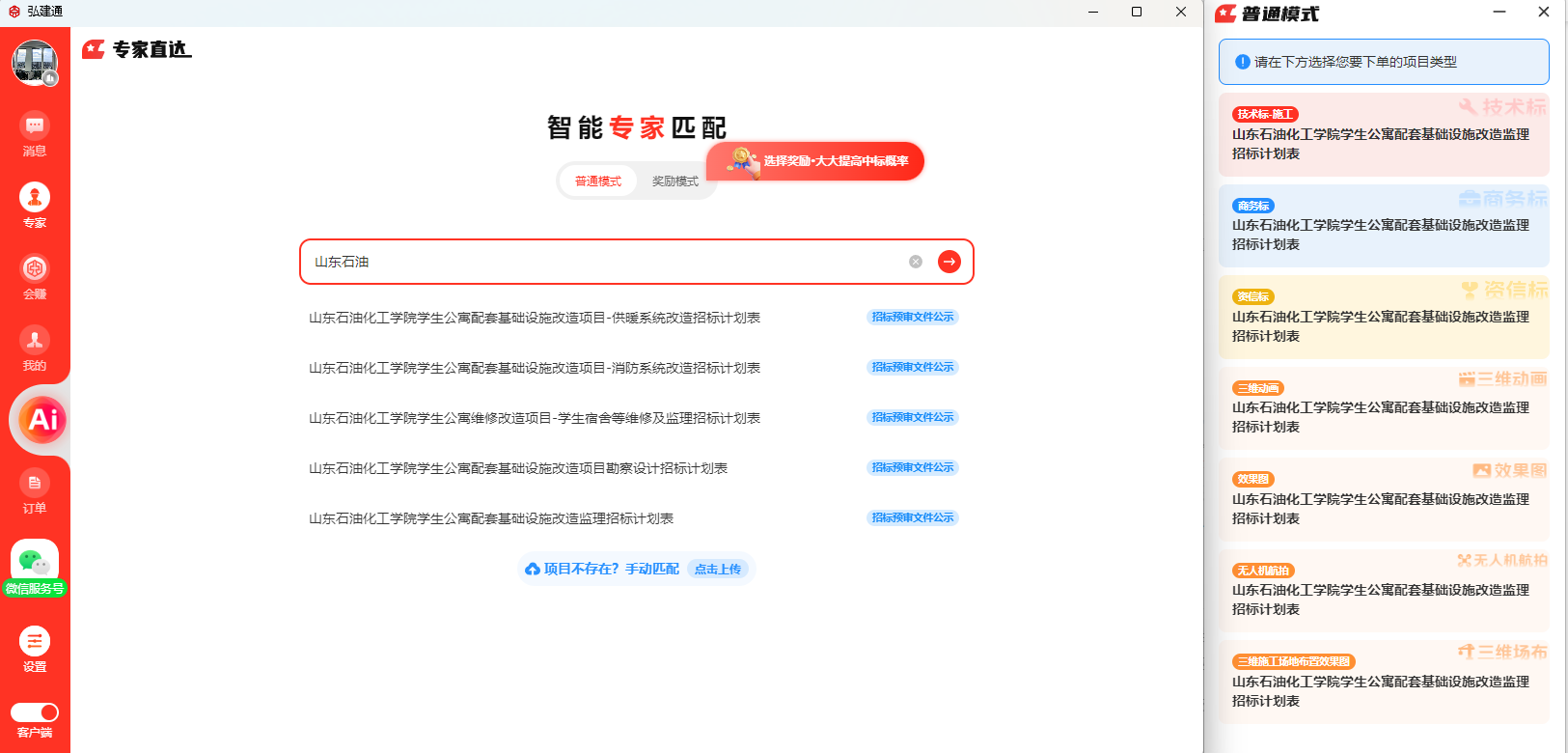Screen dimensions: 1568x753
Task: Choose the 三维动画 project card
Action: pos(1384,408)
